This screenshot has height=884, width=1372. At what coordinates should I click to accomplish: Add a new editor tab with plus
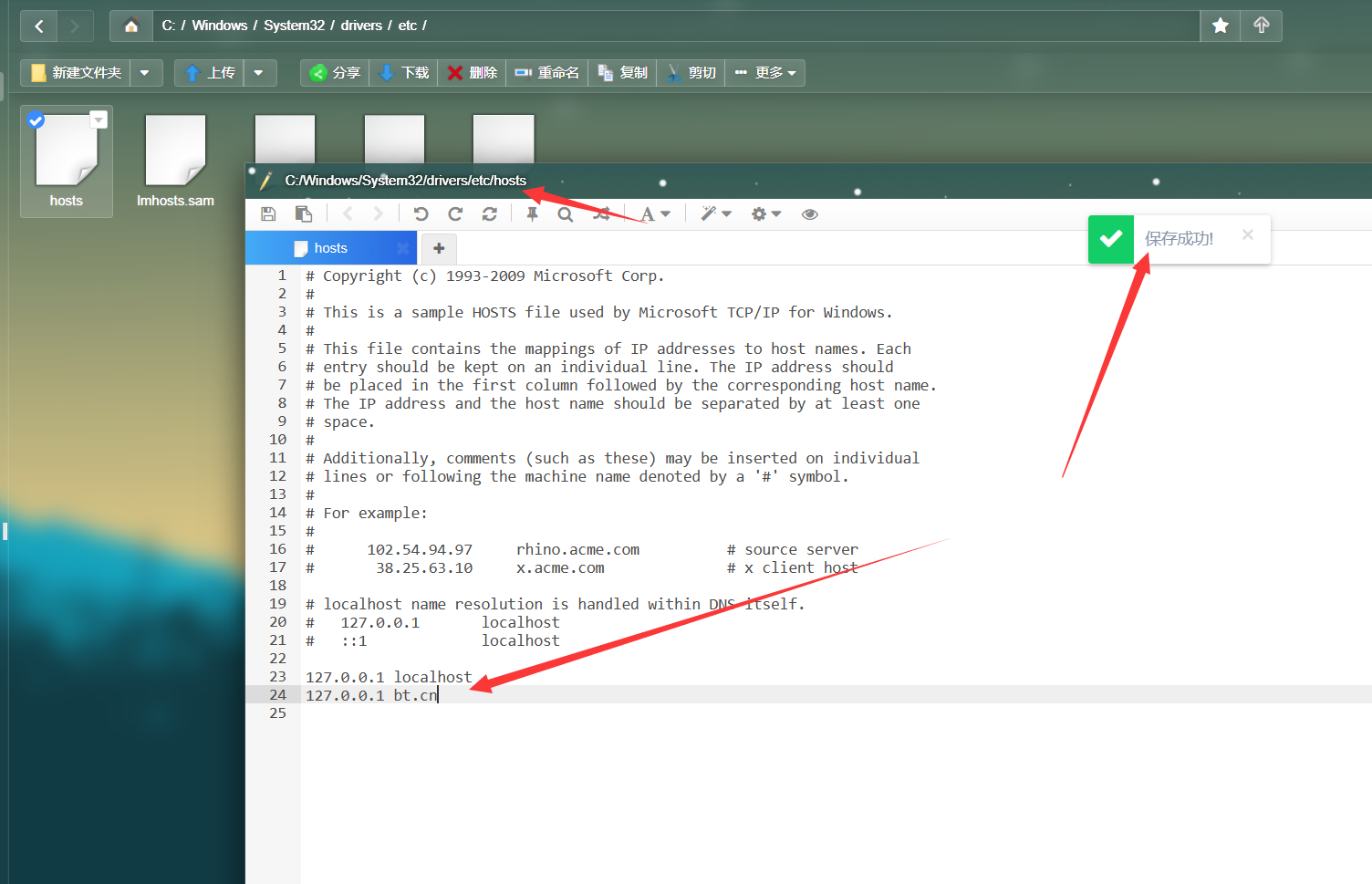click(x=439, y=248)
